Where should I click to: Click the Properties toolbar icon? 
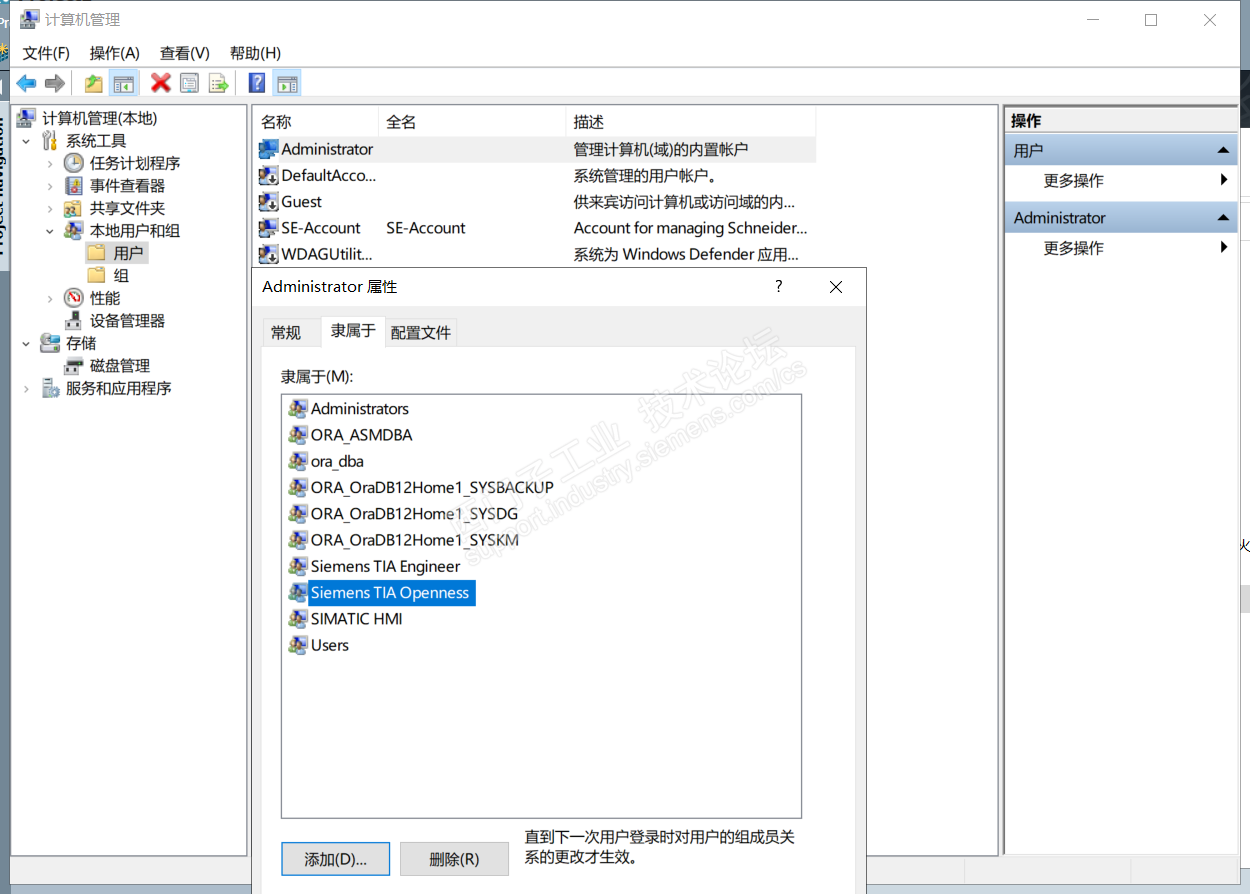click(189, 84)
